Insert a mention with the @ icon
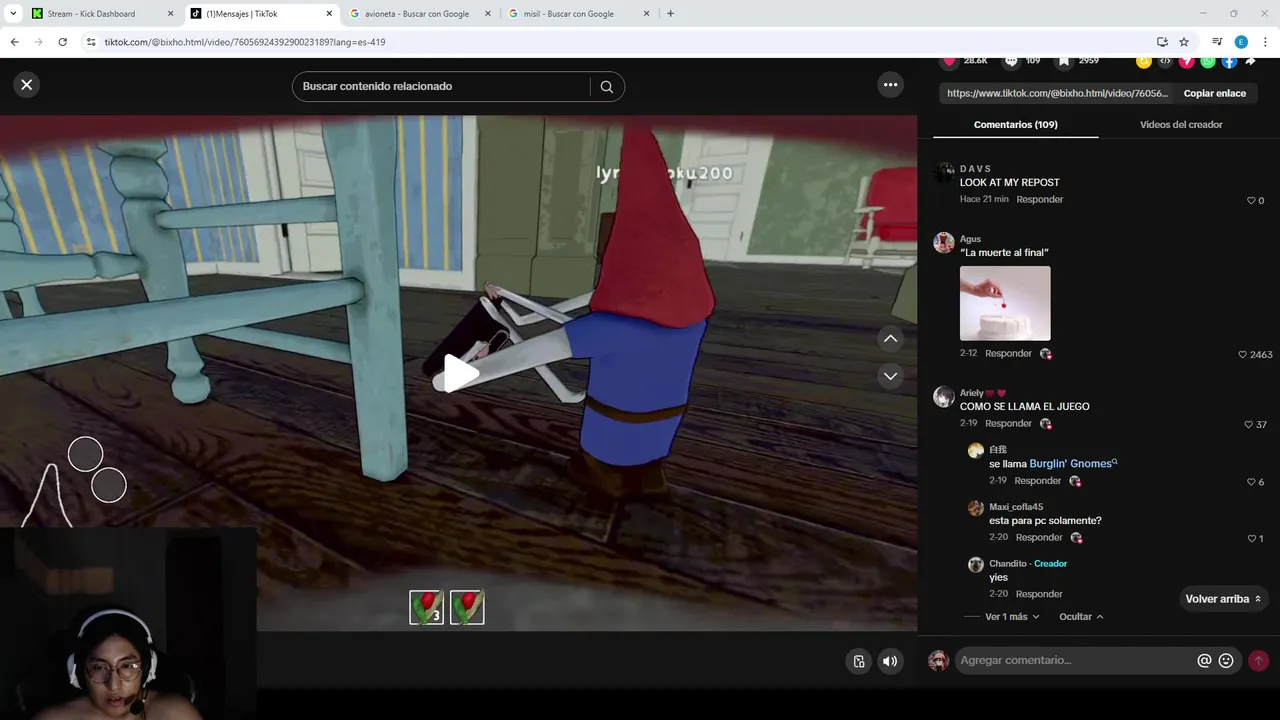 point(1204,660)
